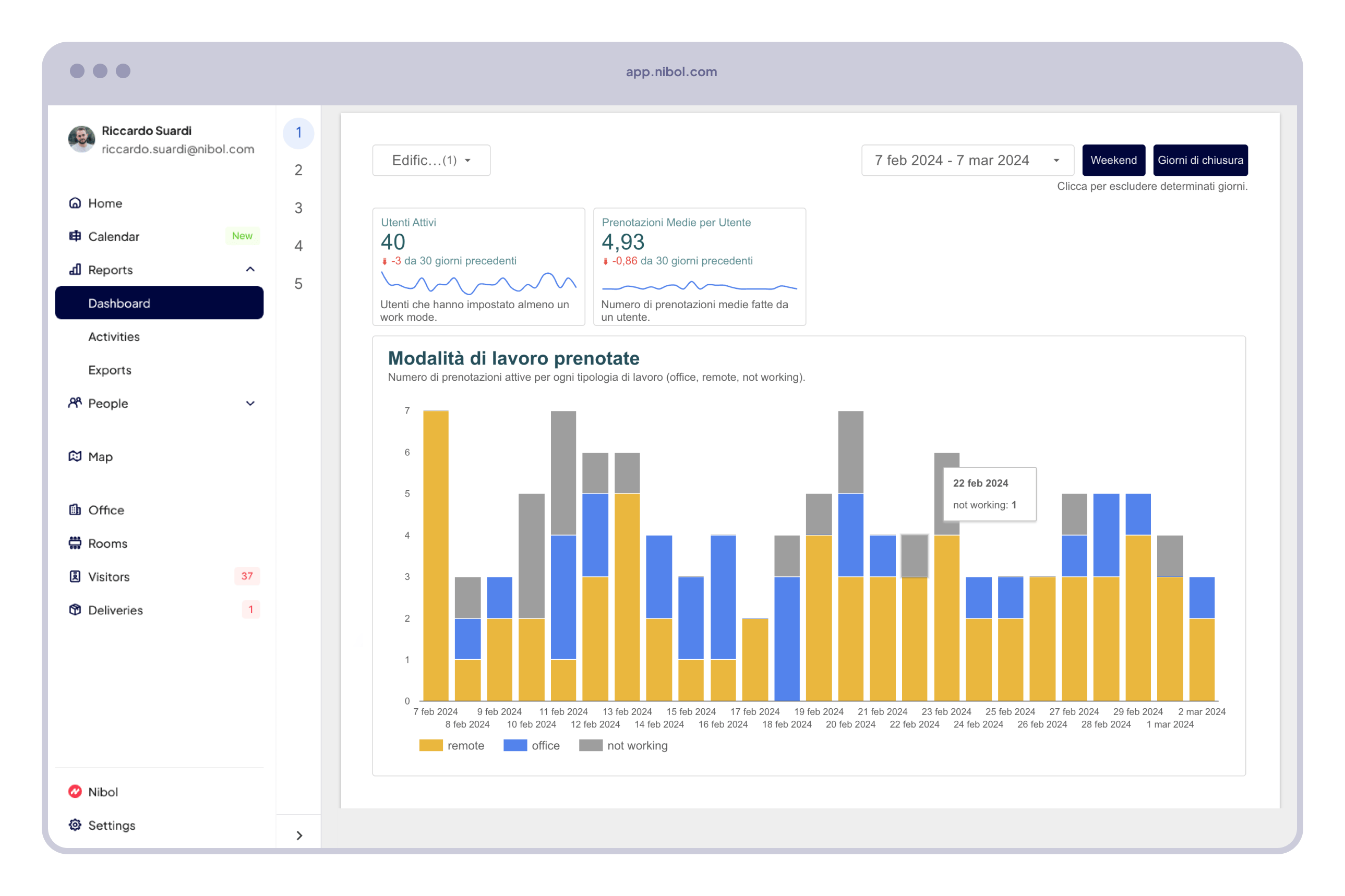This screenshot has height=896, width=1345.
Task: Open the Map view
Action: 101,456
